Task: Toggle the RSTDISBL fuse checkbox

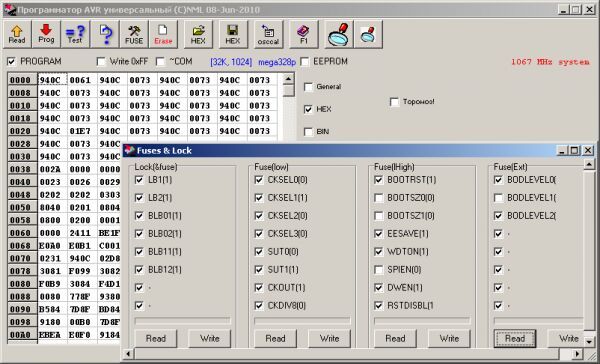Action: coord(379,305)
